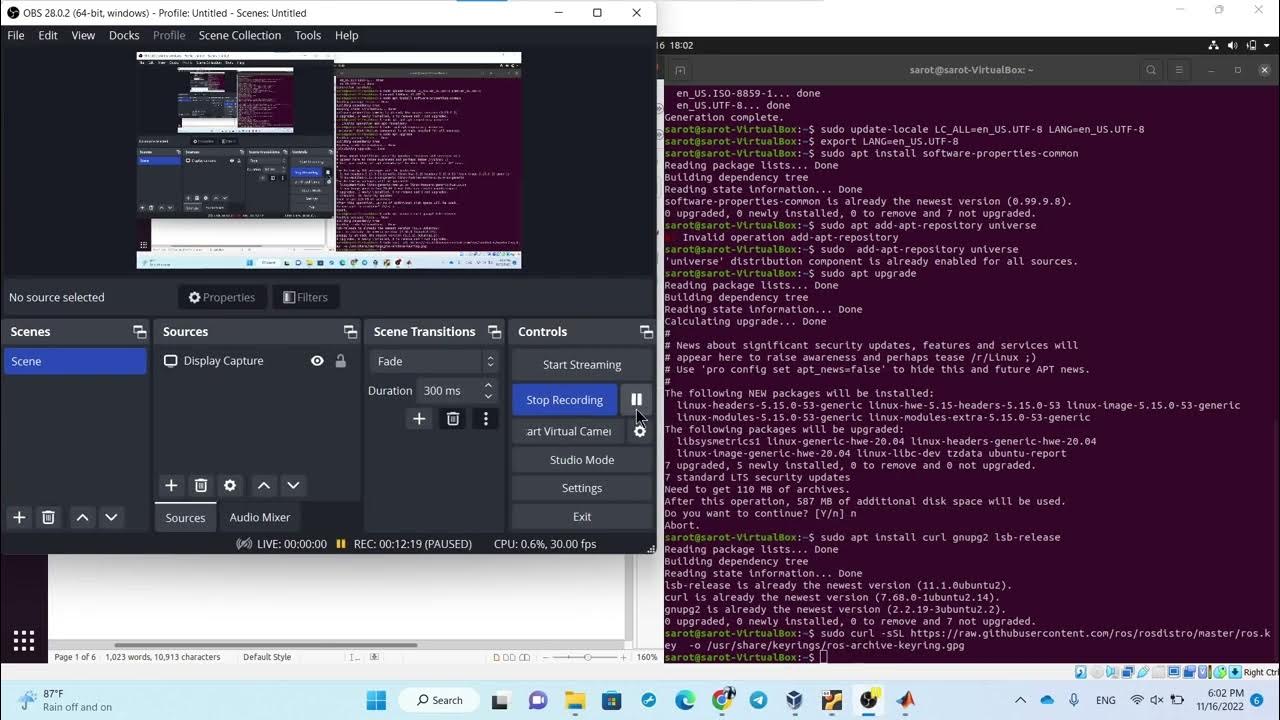The image size is (1280, 720).
Task: Open search in Ubuntu terminal header
Action: point(1151,70)
